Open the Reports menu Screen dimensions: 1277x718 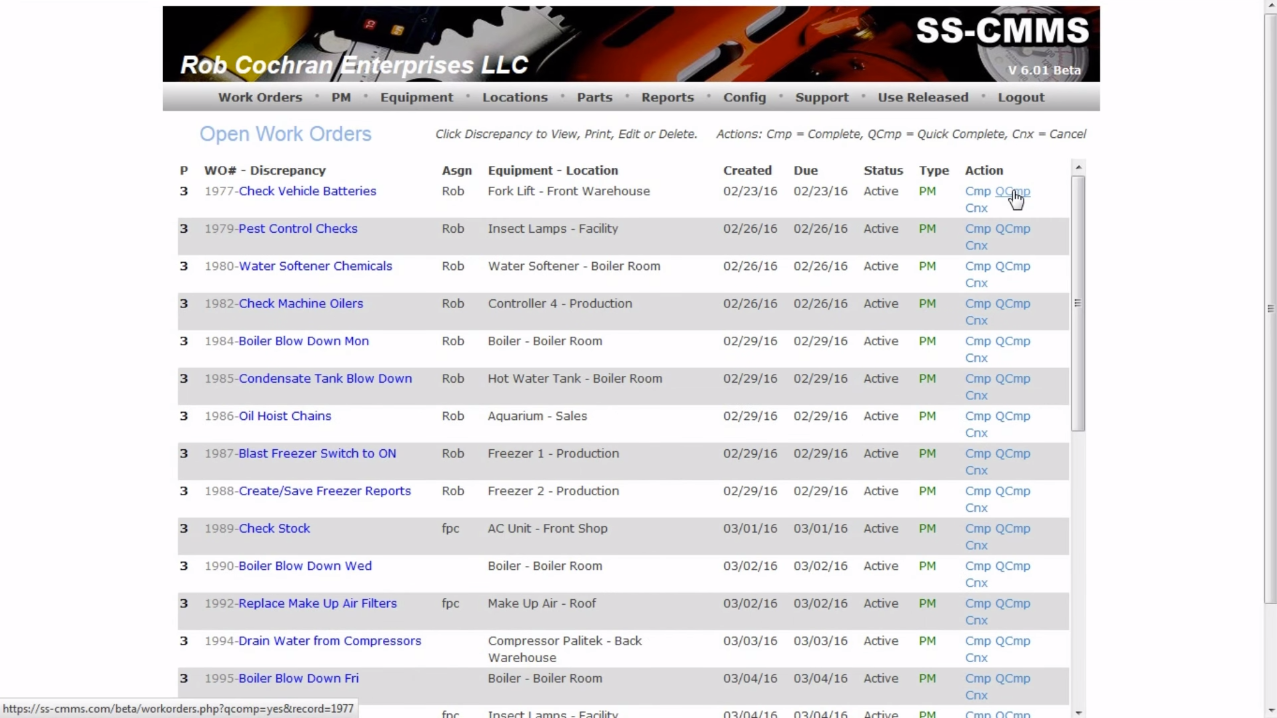tap(668, 97)
